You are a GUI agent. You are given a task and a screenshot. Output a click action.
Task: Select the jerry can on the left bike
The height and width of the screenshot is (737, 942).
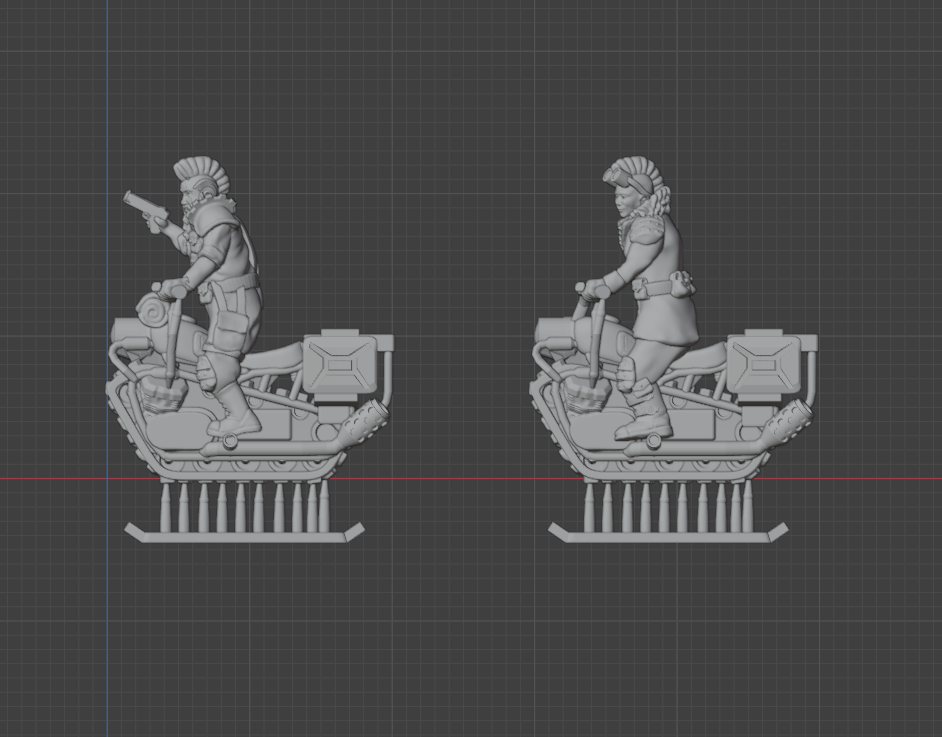tap(340, 364)
